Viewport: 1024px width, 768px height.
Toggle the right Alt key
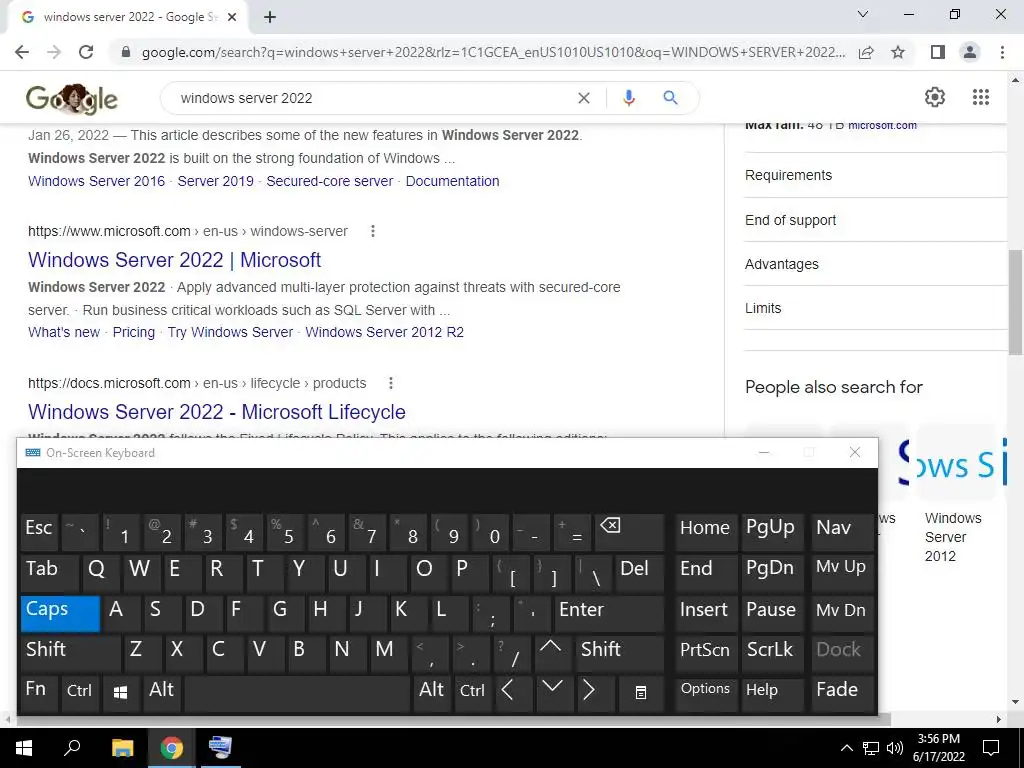click(x=433, y=692)
